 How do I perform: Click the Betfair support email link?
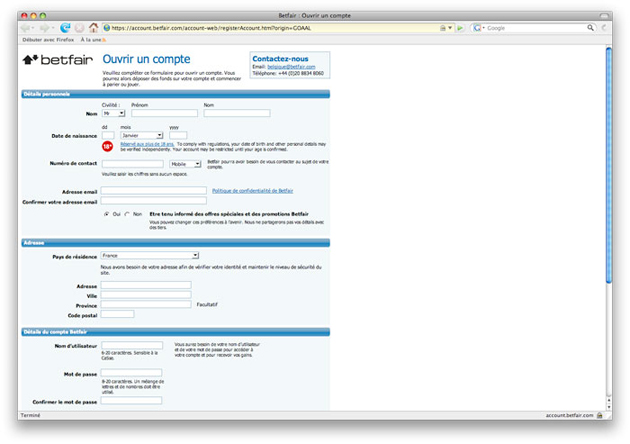coord(291,67)
